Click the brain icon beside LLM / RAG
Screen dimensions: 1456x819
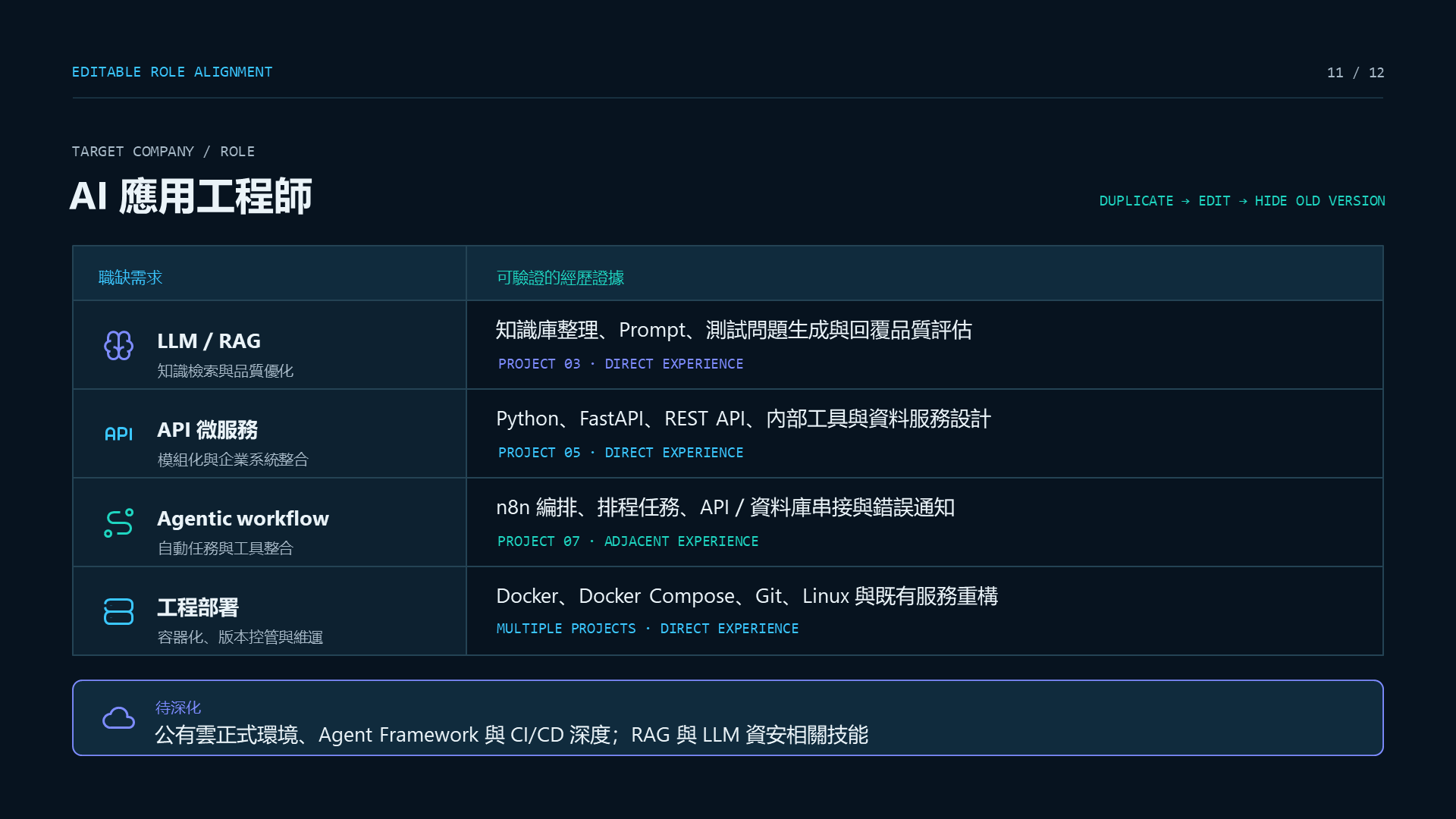118,345
